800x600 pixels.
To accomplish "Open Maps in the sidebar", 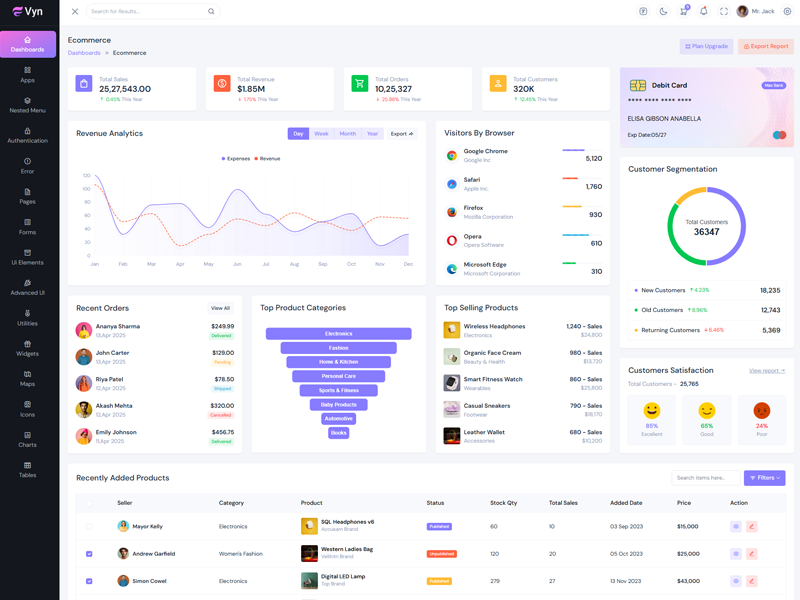I will point(27,378).
